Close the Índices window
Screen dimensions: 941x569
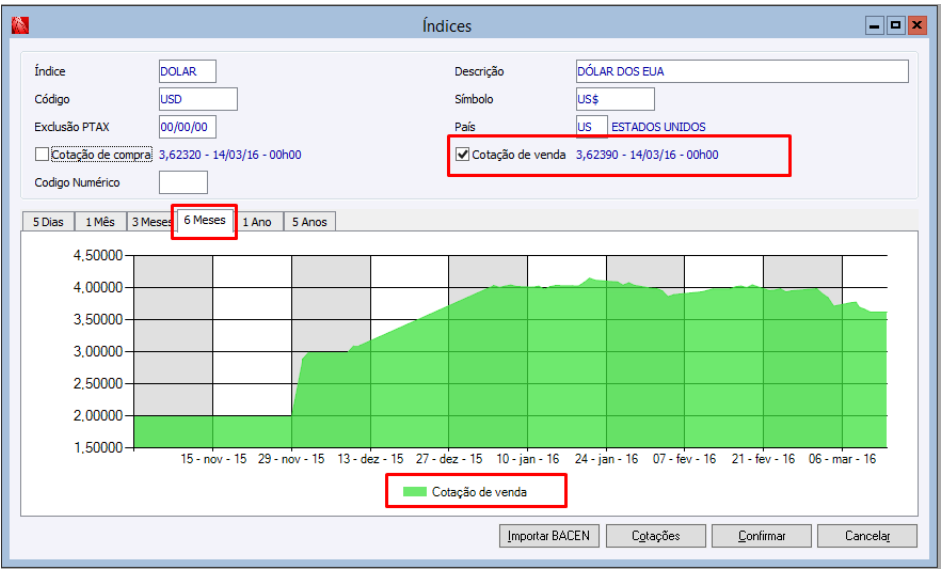coord(916,26)
